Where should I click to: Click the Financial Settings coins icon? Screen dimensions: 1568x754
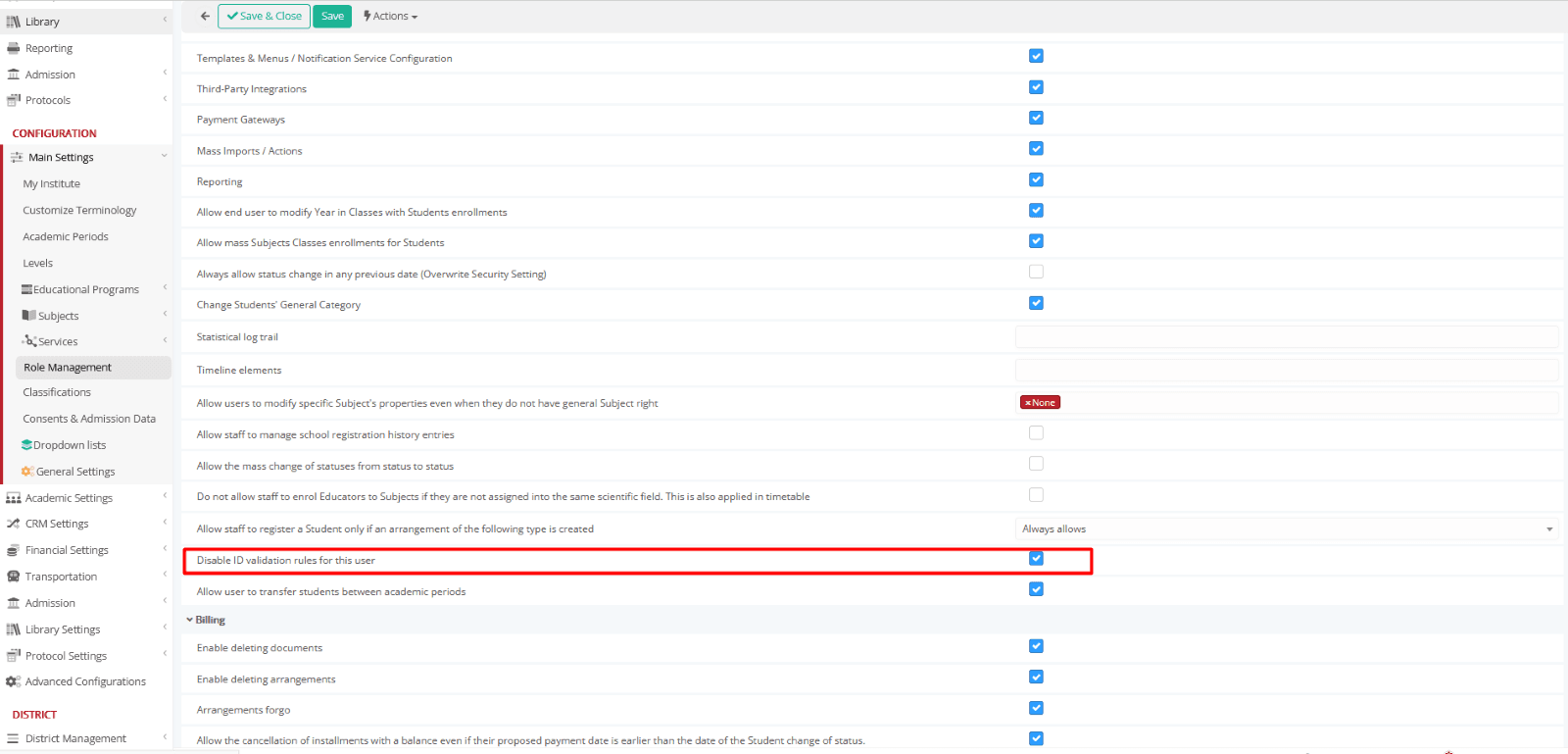(x=13, y=550)
